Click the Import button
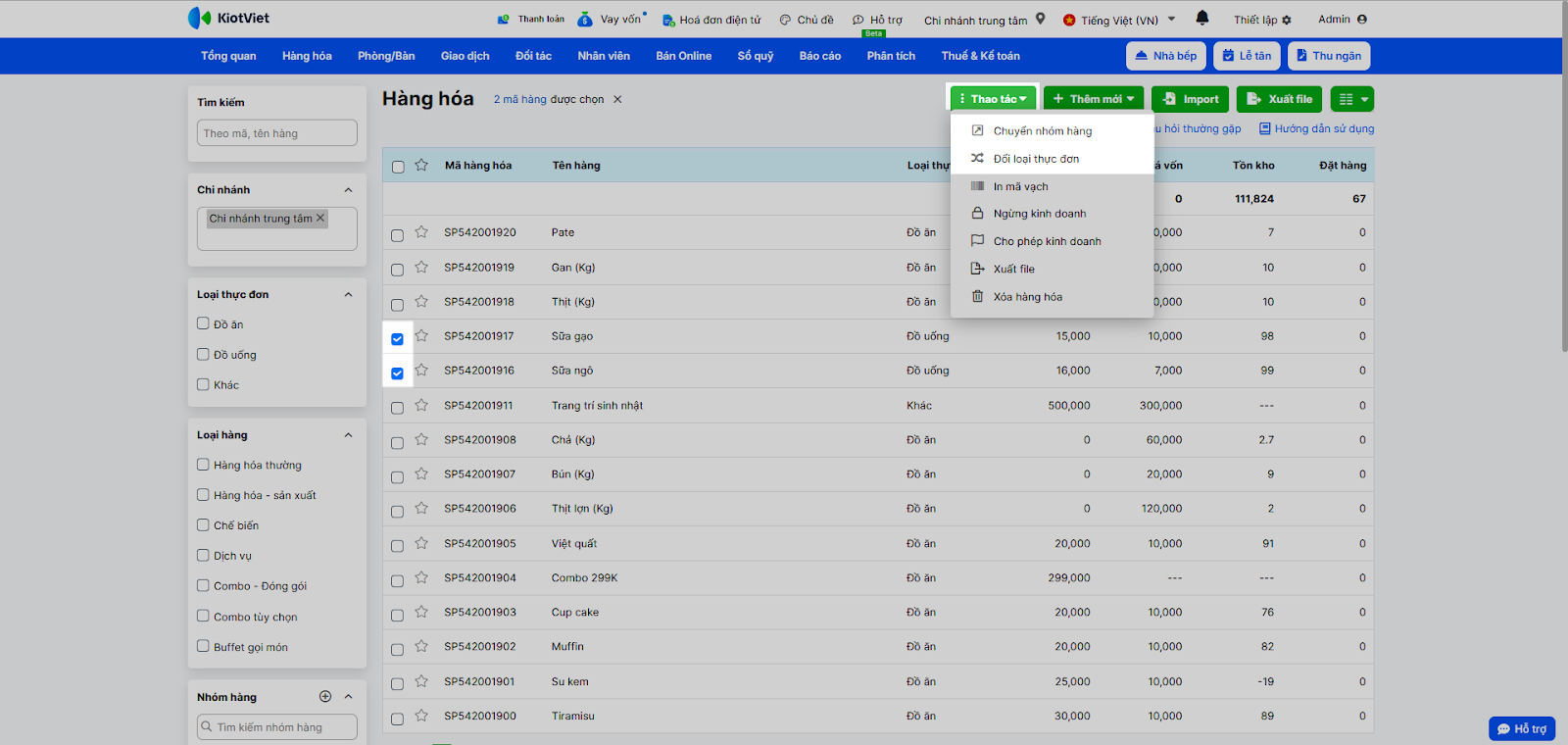The height and width of the screenshot is (745, 1568). click(1191, 99)
